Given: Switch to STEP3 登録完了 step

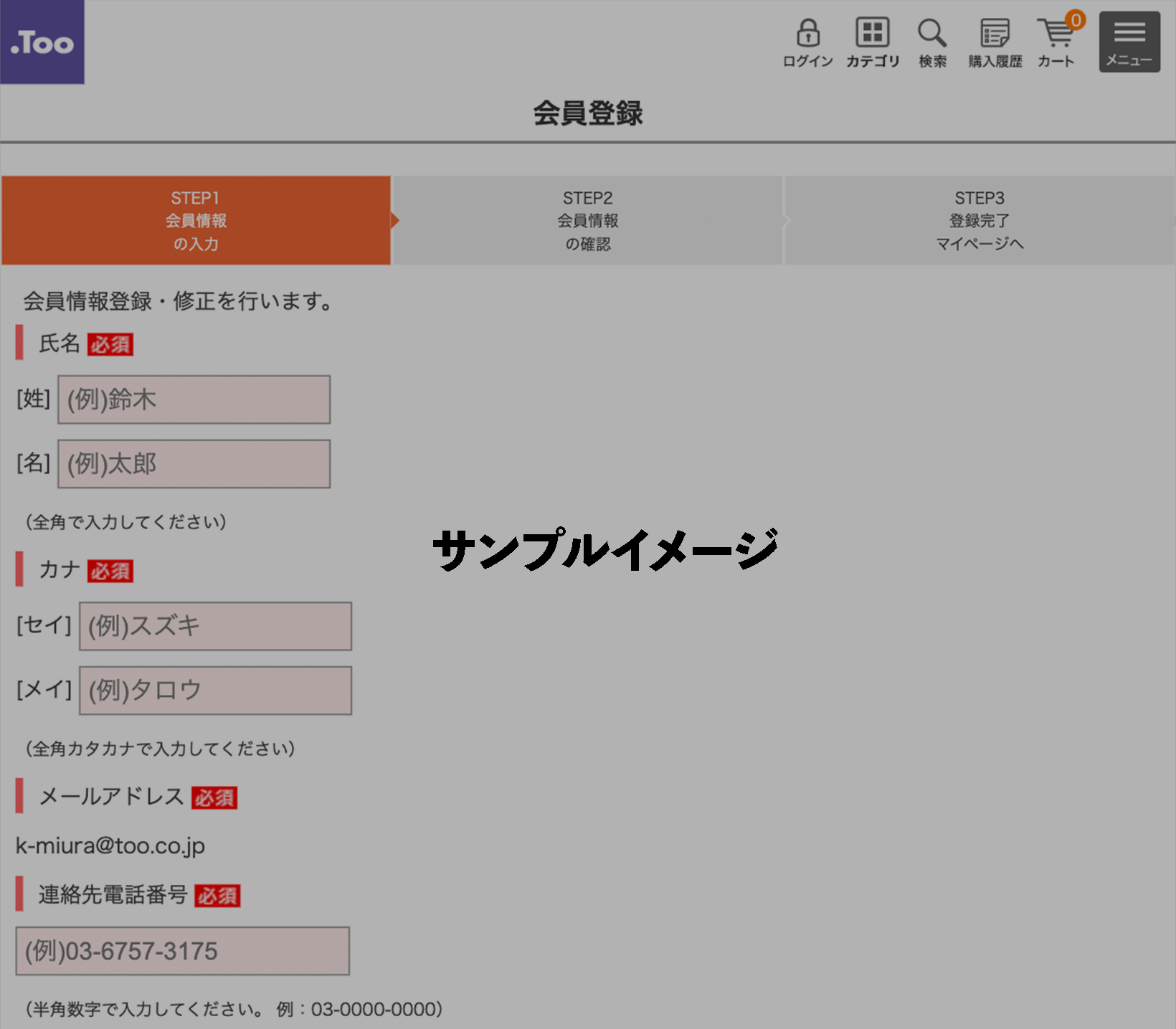Looking at the screenshot, I should coord(980,220).
